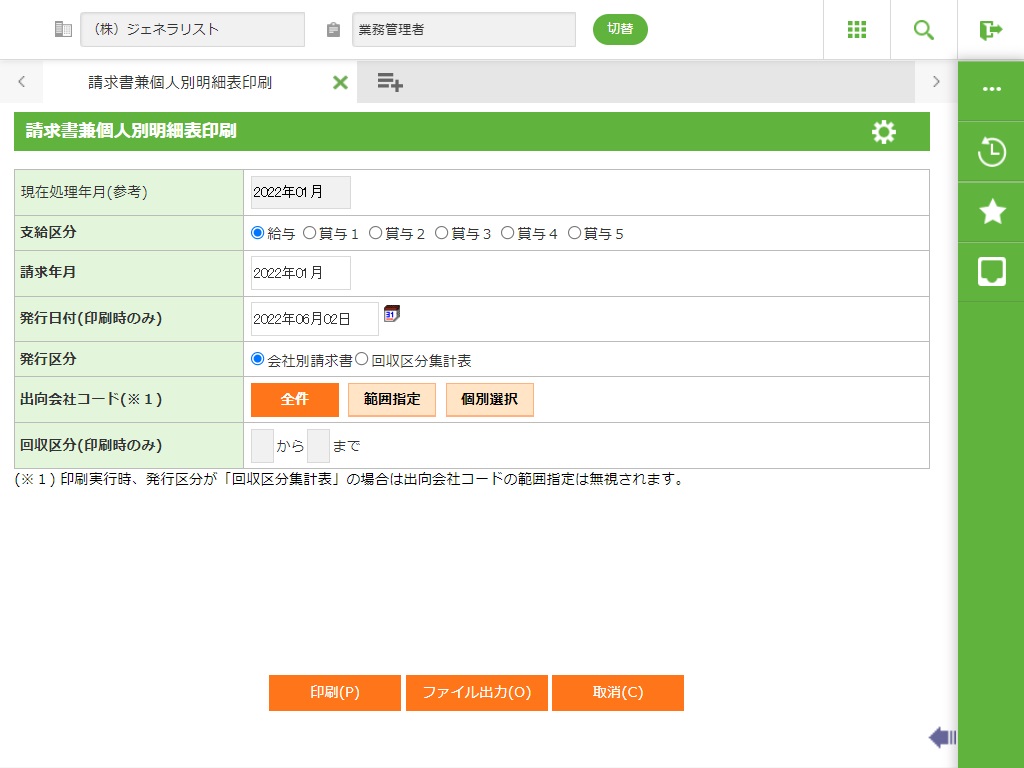1024x768 pixels.
Task: Click the search magnifier icon
Action: click(x=924, y=30)
